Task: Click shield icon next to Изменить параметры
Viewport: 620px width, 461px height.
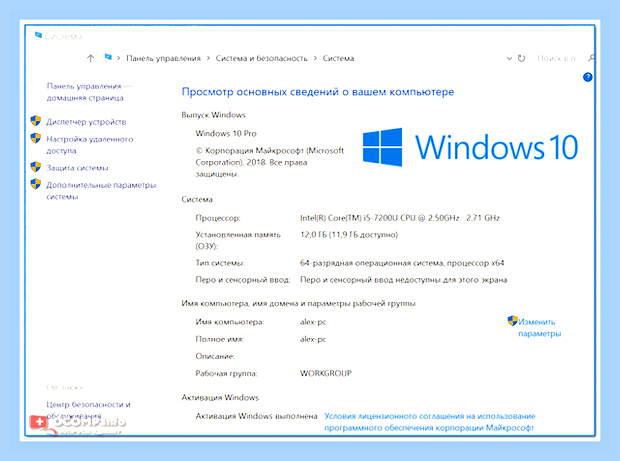Action: (x=512, y=321)
